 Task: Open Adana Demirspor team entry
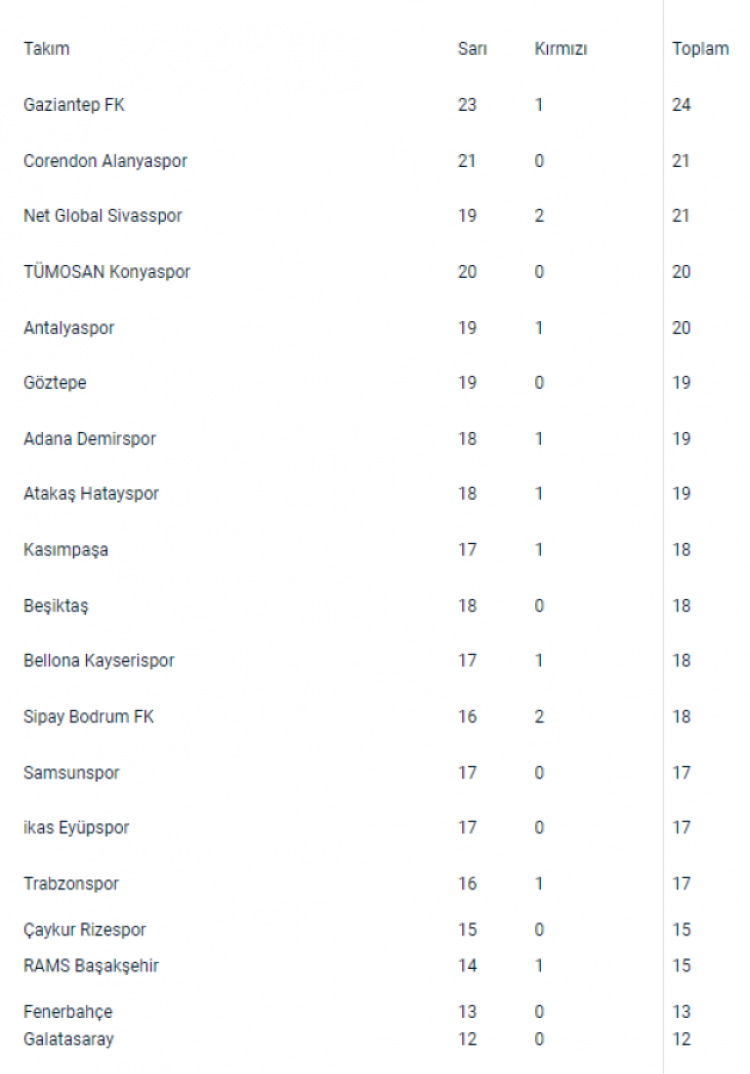89,438
